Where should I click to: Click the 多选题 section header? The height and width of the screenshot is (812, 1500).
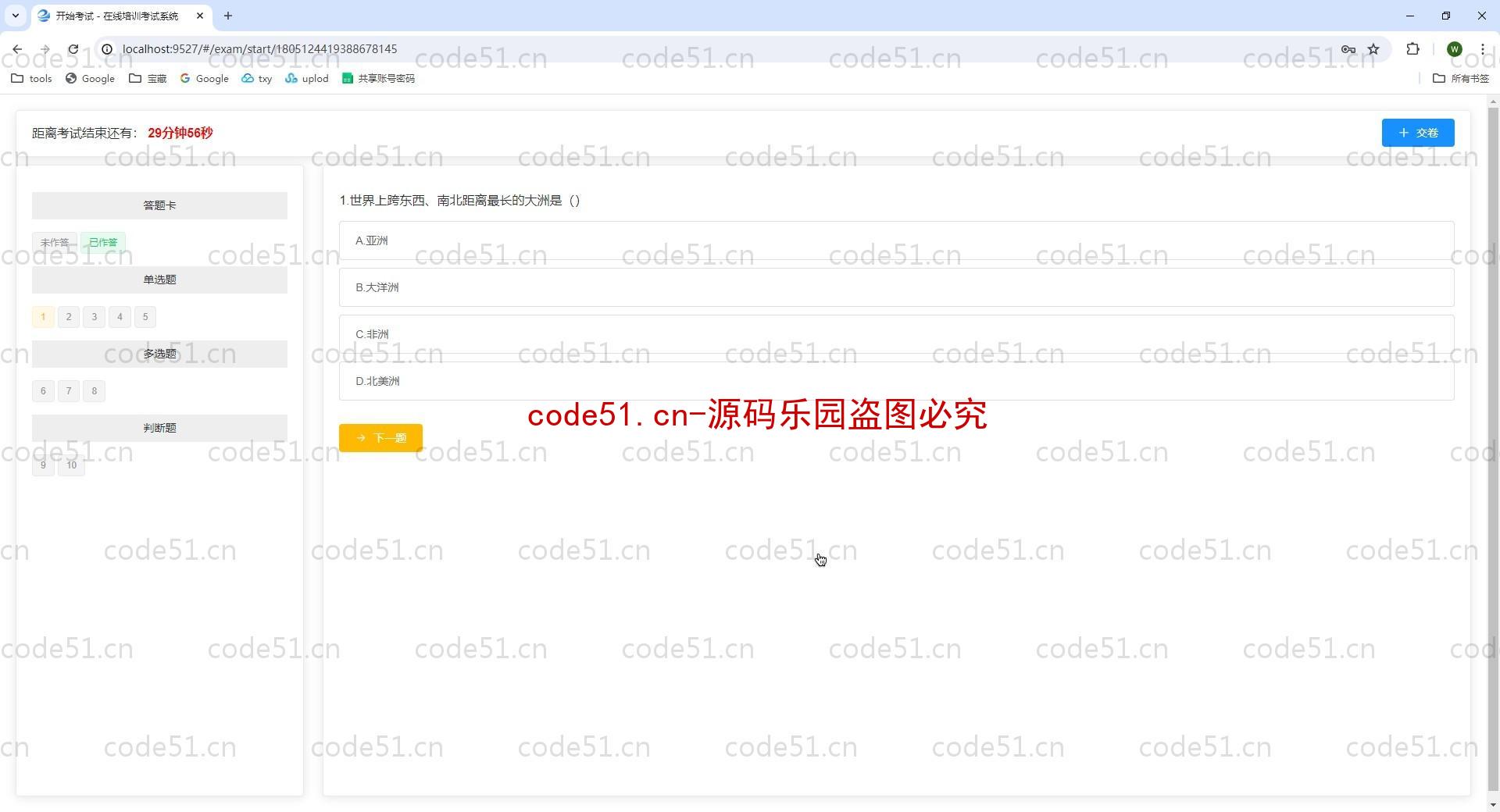(x=159, y=354)
